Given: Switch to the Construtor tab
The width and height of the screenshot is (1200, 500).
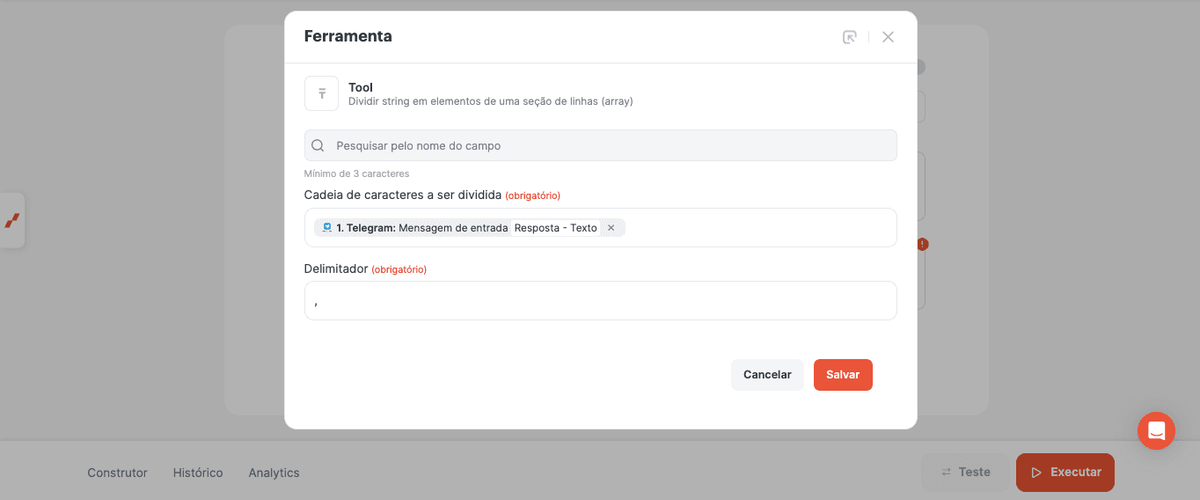Looking at the screenshot, I should 117,473.
